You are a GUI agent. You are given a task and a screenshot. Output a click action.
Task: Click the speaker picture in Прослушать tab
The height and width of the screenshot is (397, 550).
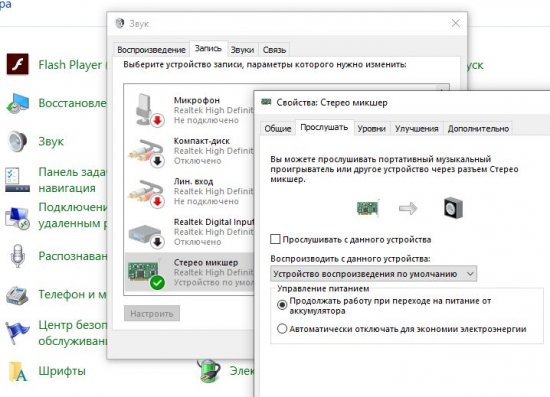pyautogui.click(x=453, y=208)
